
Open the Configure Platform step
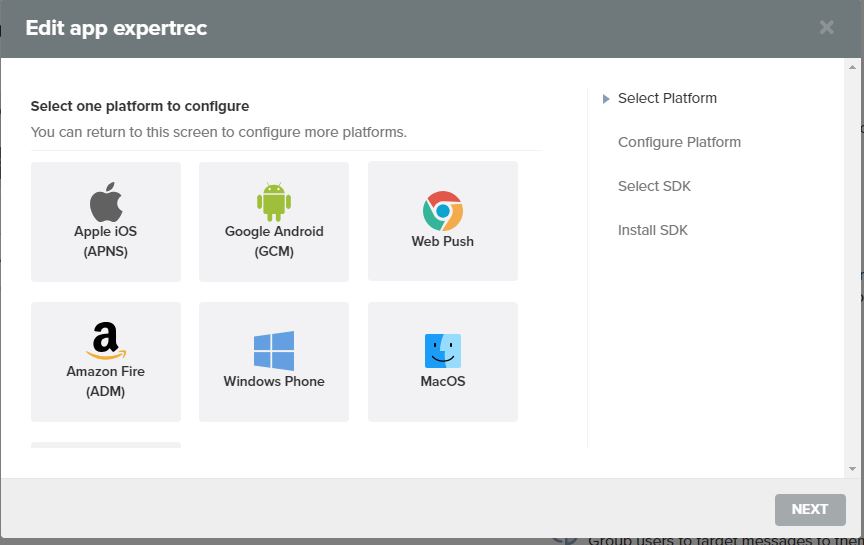(679, 142)
